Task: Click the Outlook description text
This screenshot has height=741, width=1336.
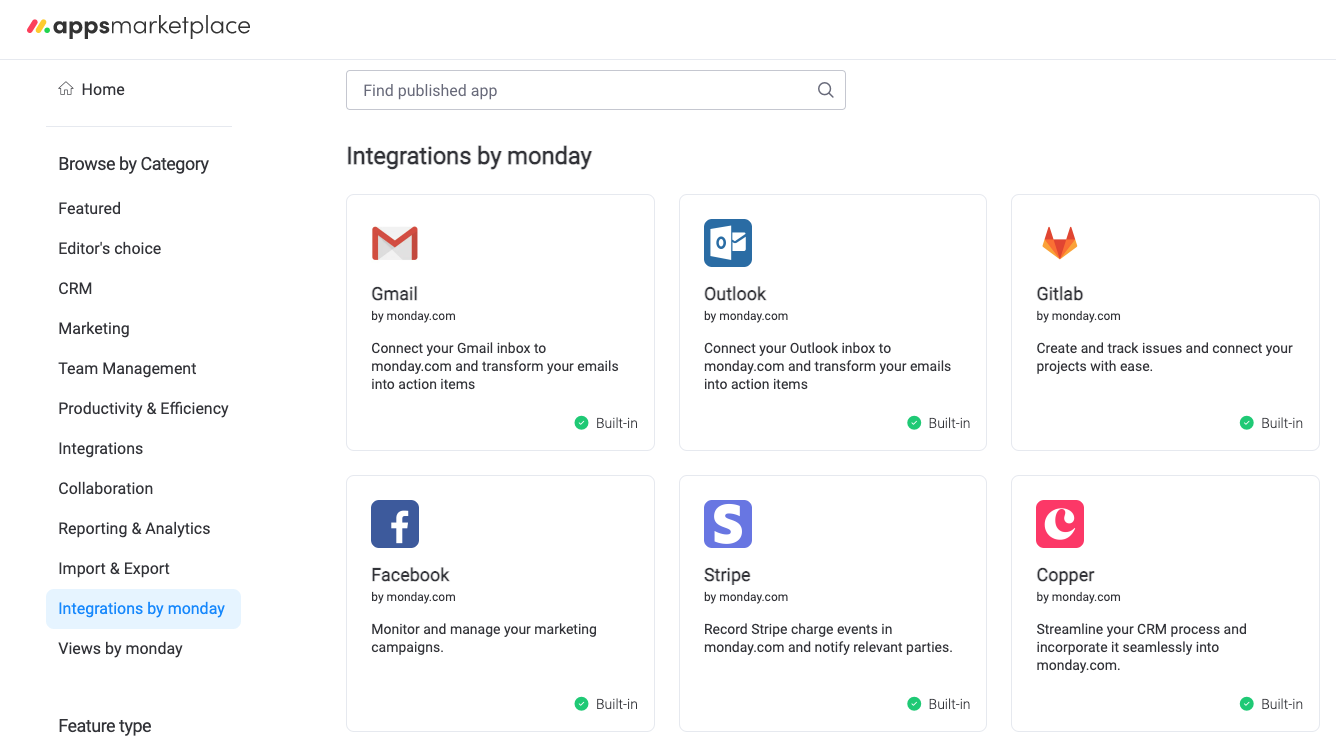Action: click(x=828, y=366)
